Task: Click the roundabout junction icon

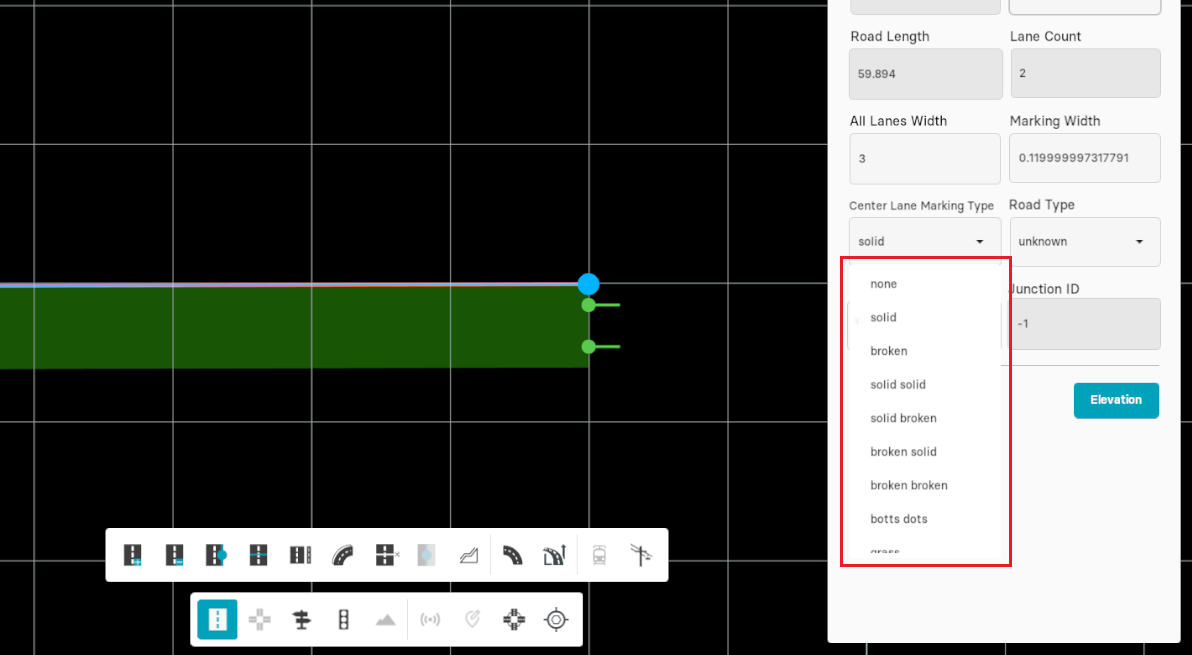Action: point(514,620)
